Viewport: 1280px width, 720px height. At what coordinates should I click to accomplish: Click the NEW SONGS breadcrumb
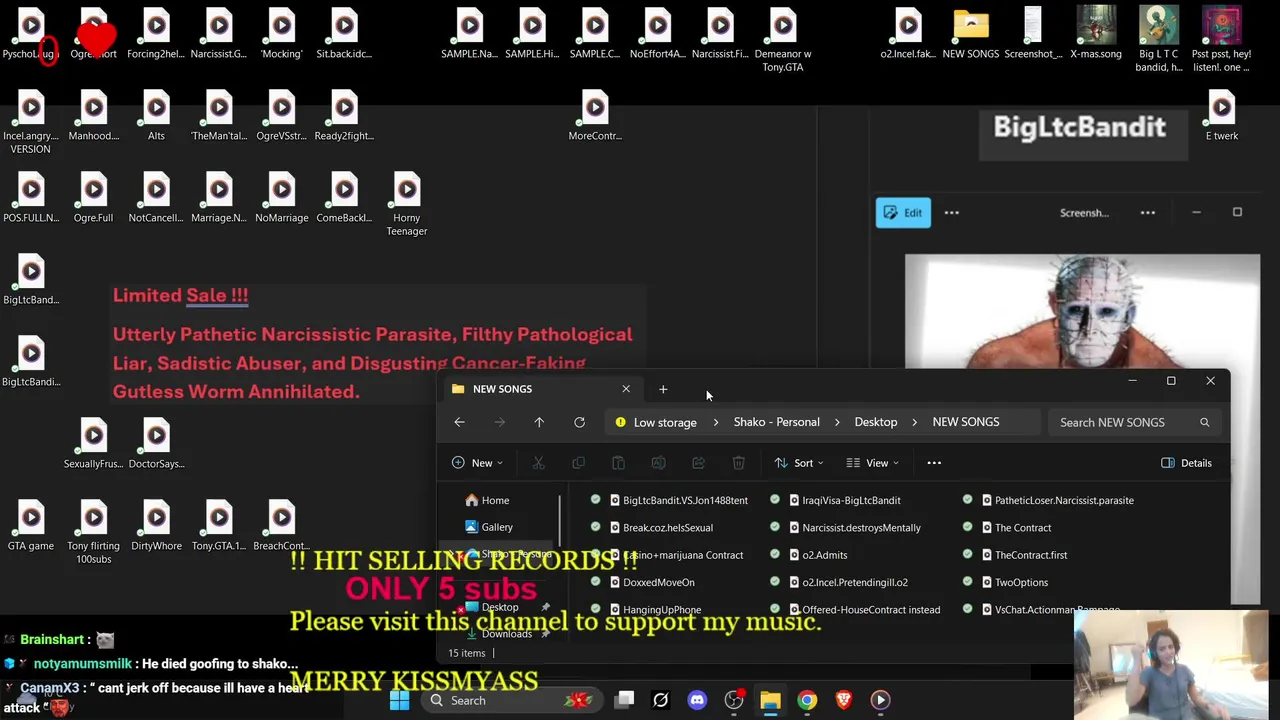click(966, 422)
